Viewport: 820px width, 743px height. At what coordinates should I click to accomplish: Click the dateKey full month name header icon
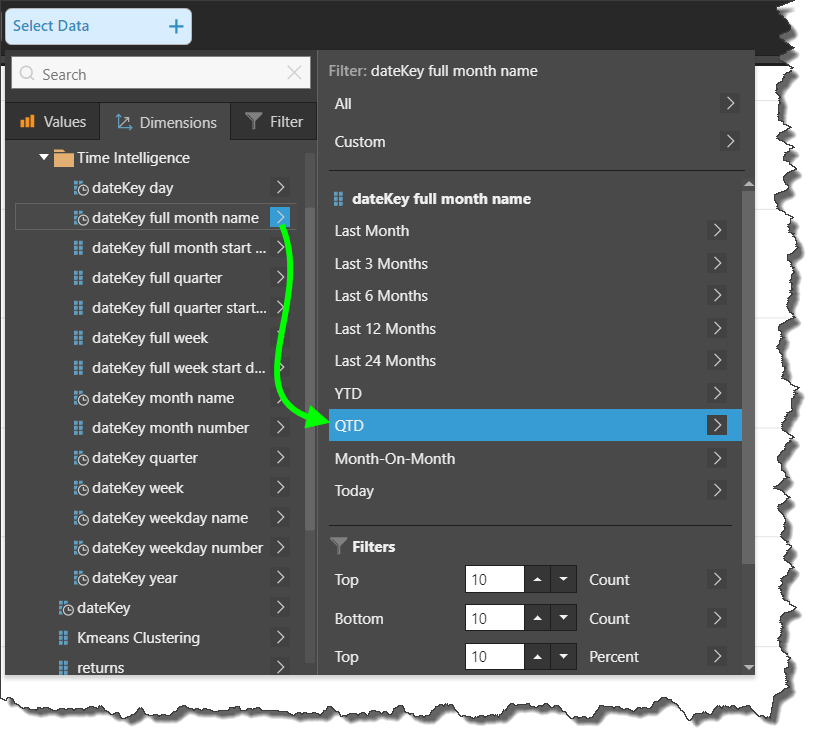(339, 199)
